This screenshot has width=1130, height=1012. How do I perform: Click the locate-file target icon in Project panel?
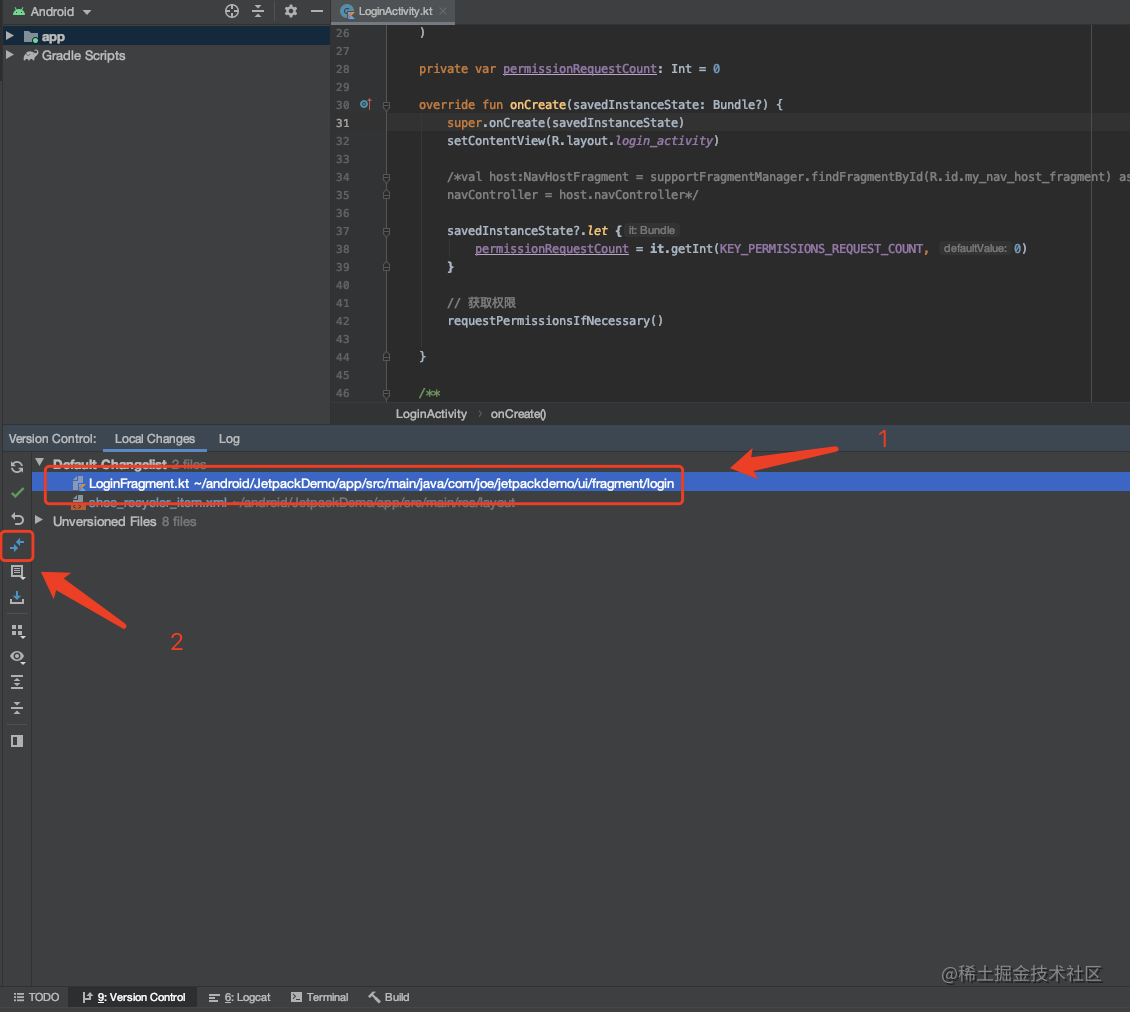[x=232, y=11]
